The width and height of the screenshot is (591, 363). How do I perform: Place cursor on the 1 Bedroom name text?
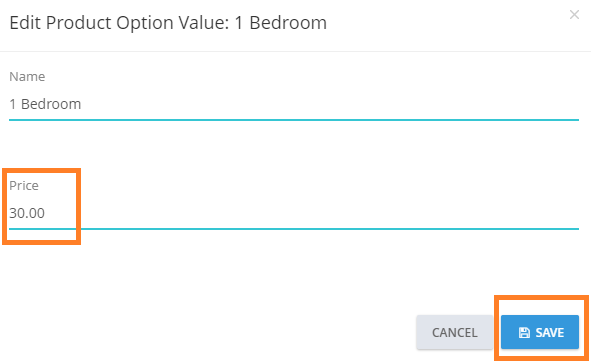coord(45,104)
